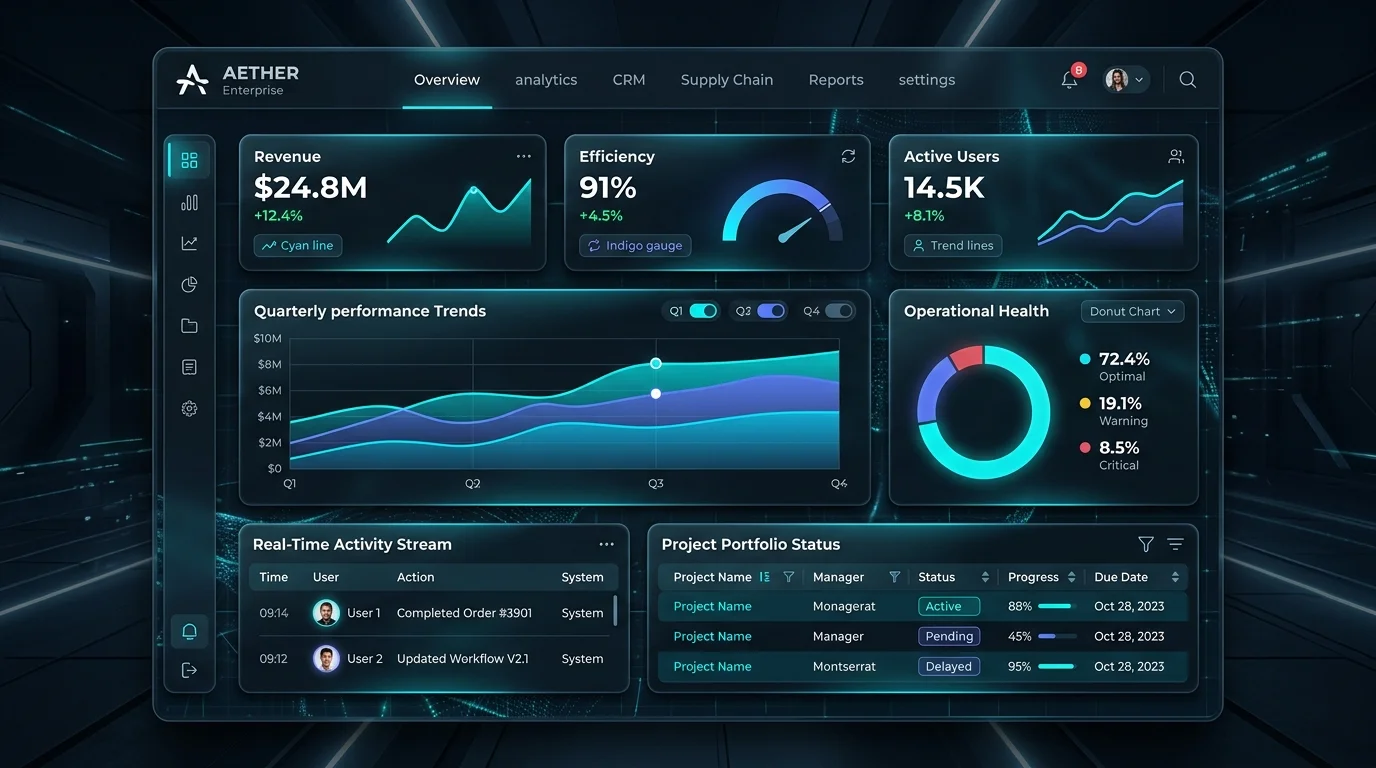The image size is (1376, 768).
Task: Sort by the Due Date column arrows
Action: (1175, 577)
